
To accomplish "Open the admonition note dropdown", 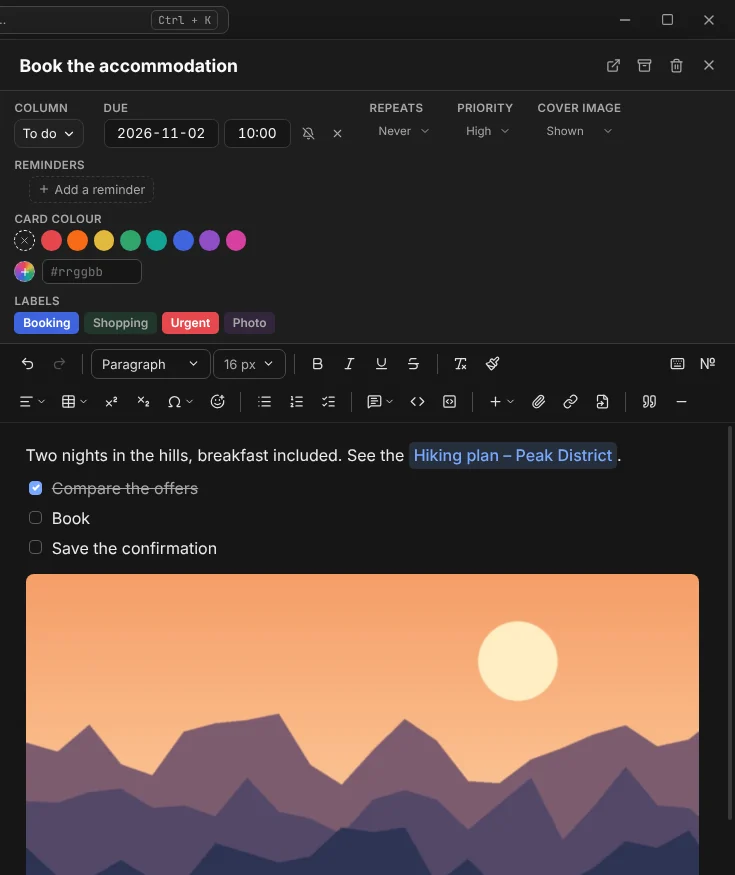I will coord(379,402).
